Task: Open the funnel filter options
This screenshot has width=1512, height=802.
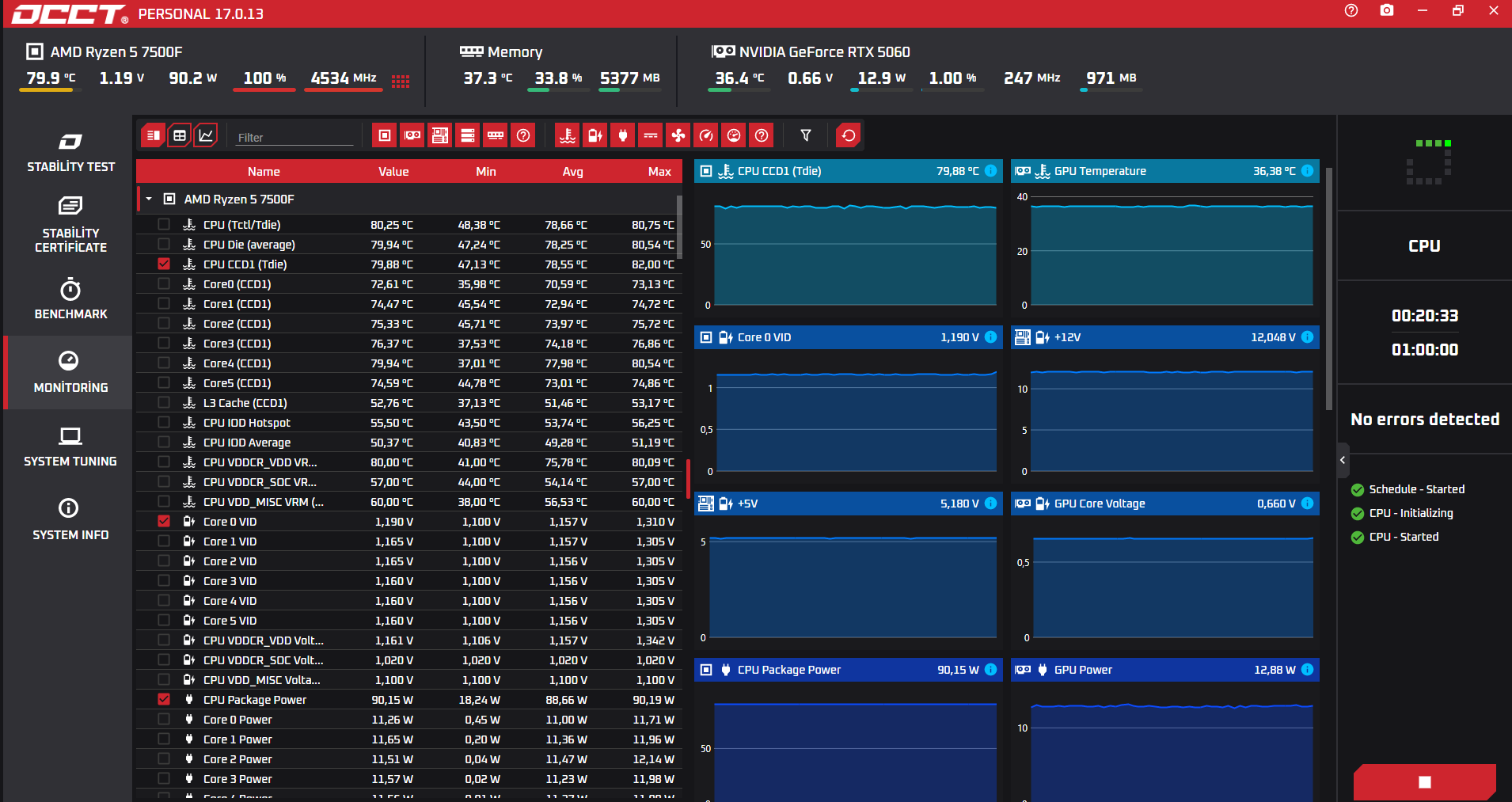Action: tap(806, 135)
